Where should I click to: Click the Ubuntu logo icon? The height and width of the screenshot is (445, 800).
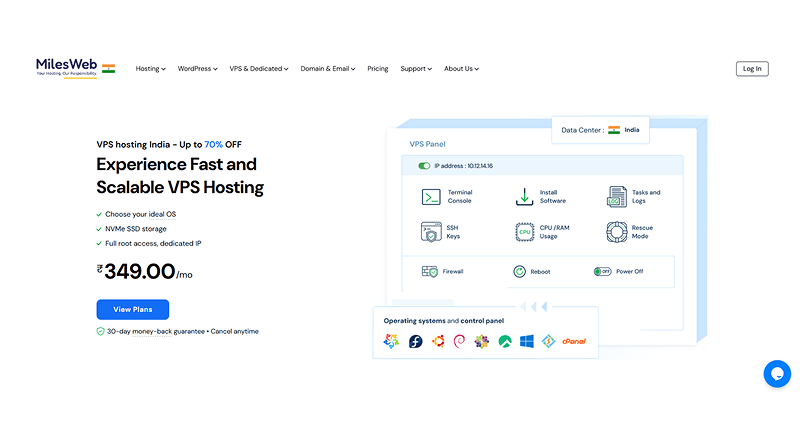[438, 341]
